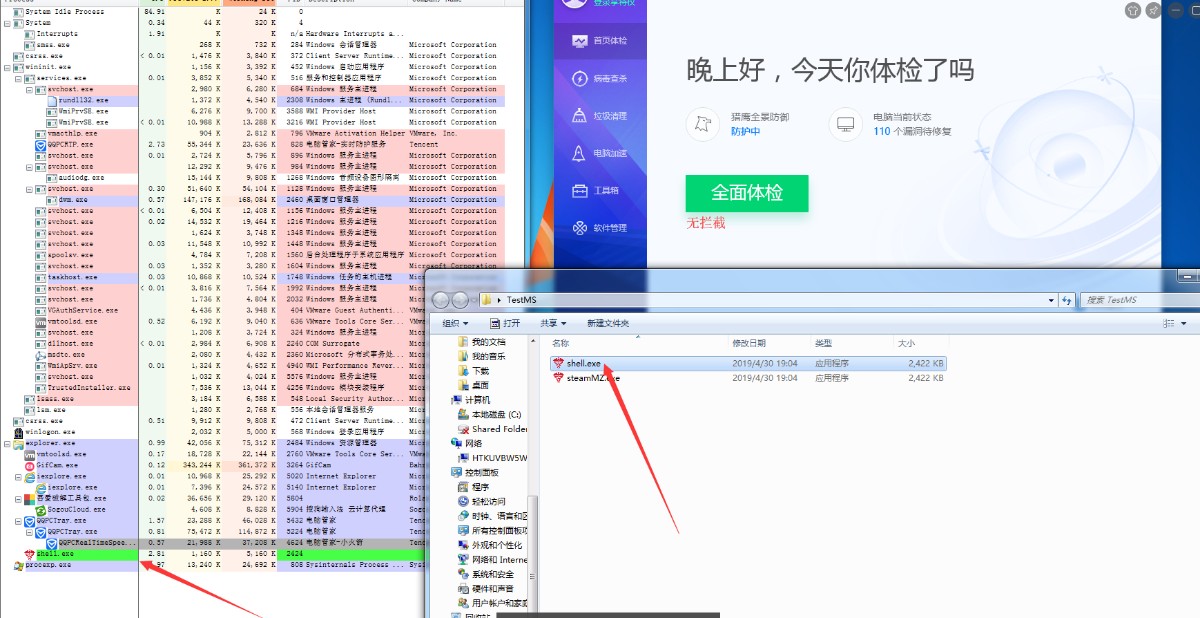Viewport: 1200px width, 618px height.
Task: Click the TestMS address bar
Action: click(x=768, y=299)
